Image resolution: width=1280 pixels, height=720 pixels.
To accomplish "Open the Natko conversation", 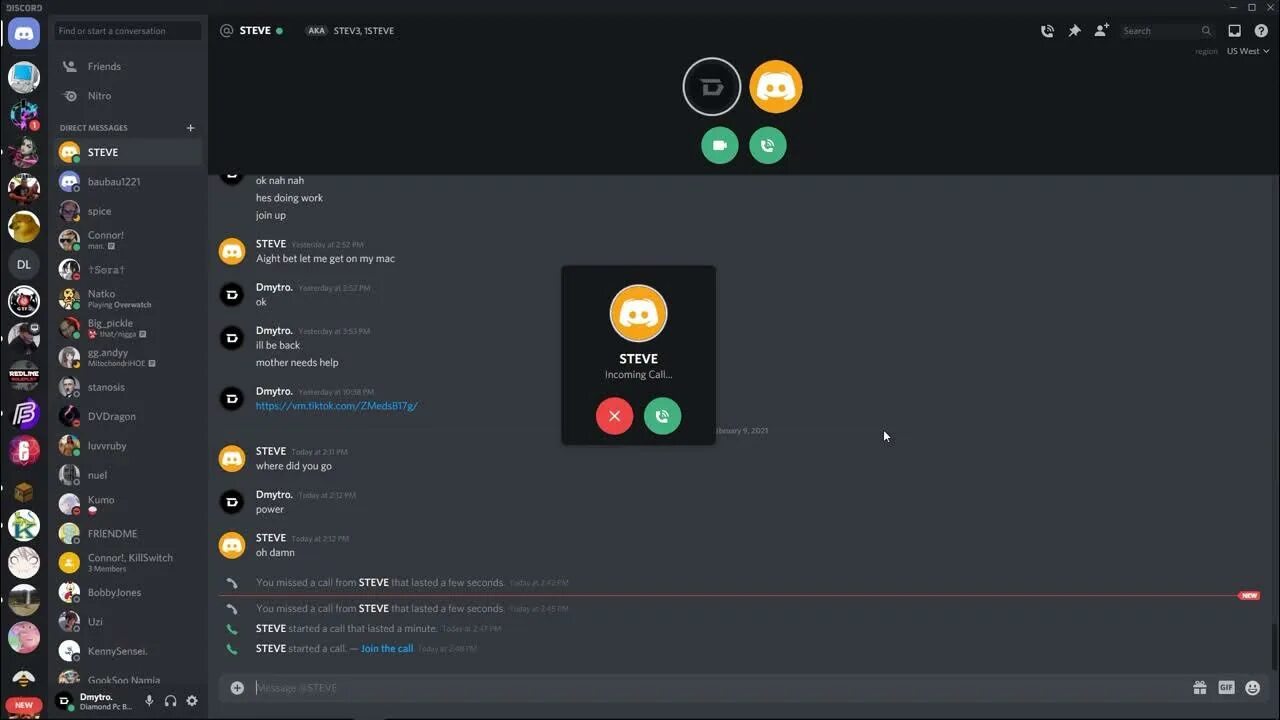I will (x=129, y=299).
